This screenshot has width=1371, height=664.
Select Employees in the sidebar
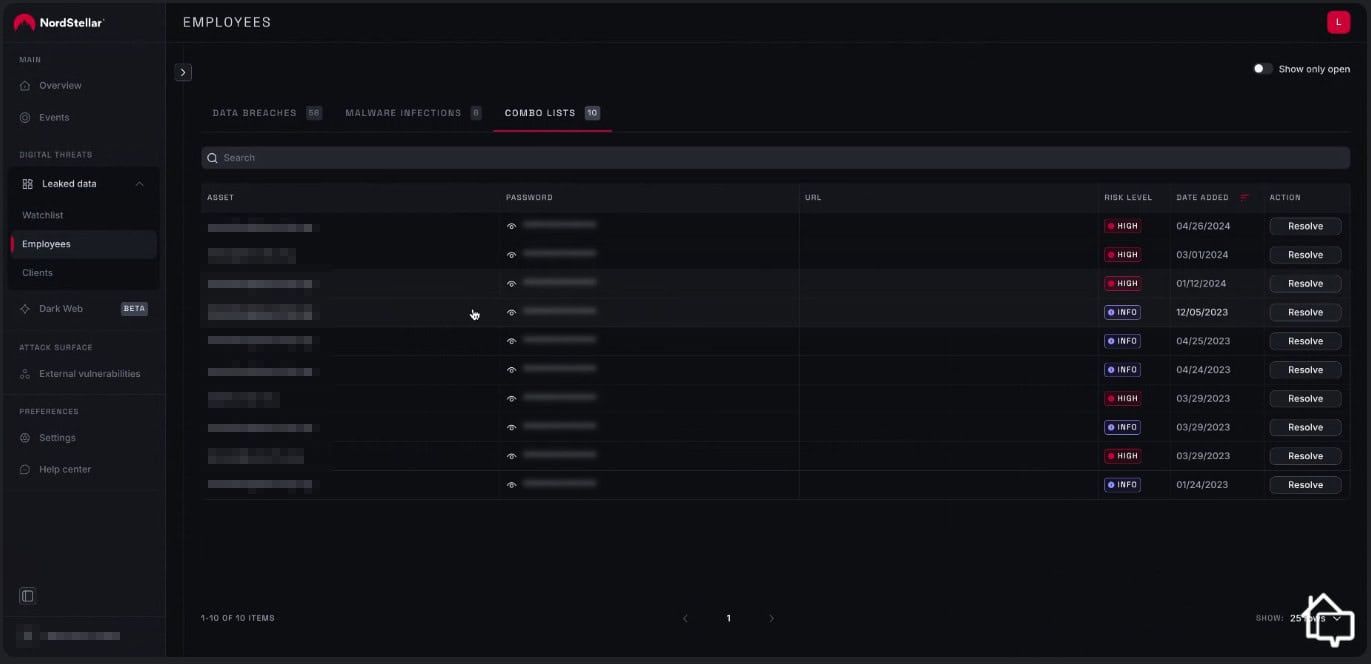point(83,244)
